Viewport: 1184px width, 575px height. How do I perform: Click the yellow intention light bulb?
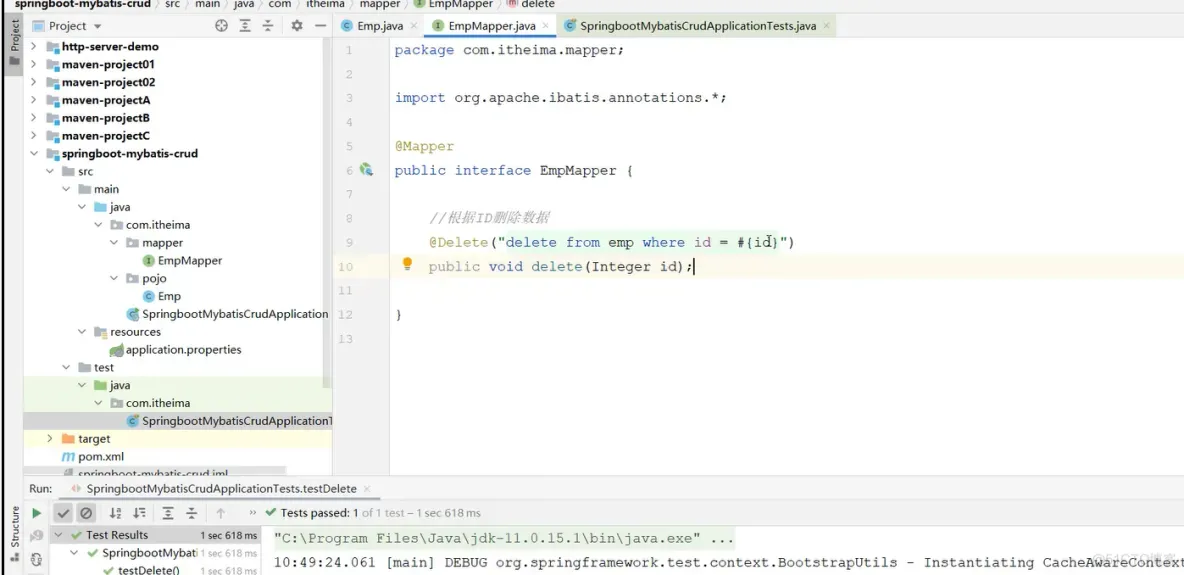click(x=407, y=264)
